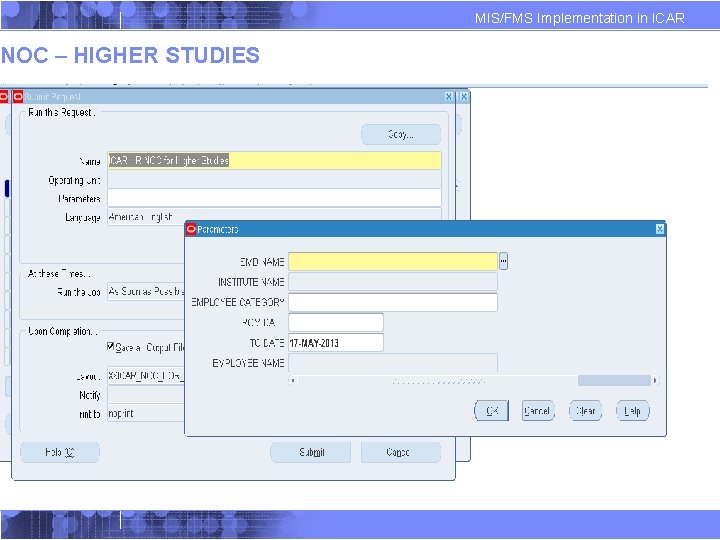Click Help button in Submit Request window
Viewport: 720px width, 540px height.
tap(60, 452)
